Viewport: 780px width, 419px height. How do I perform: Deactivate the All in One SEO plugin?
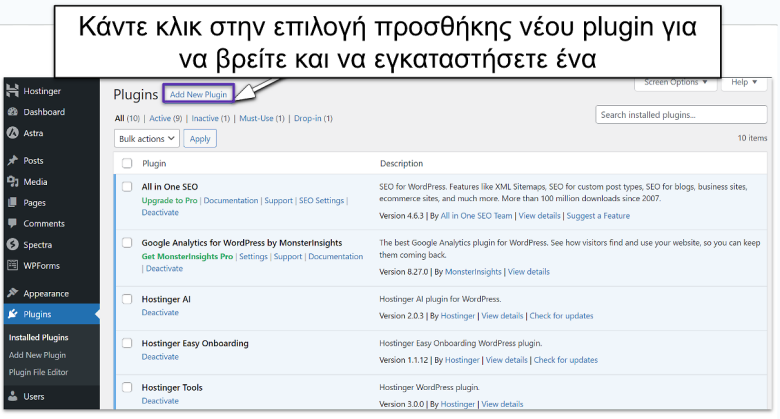[160, 212]
